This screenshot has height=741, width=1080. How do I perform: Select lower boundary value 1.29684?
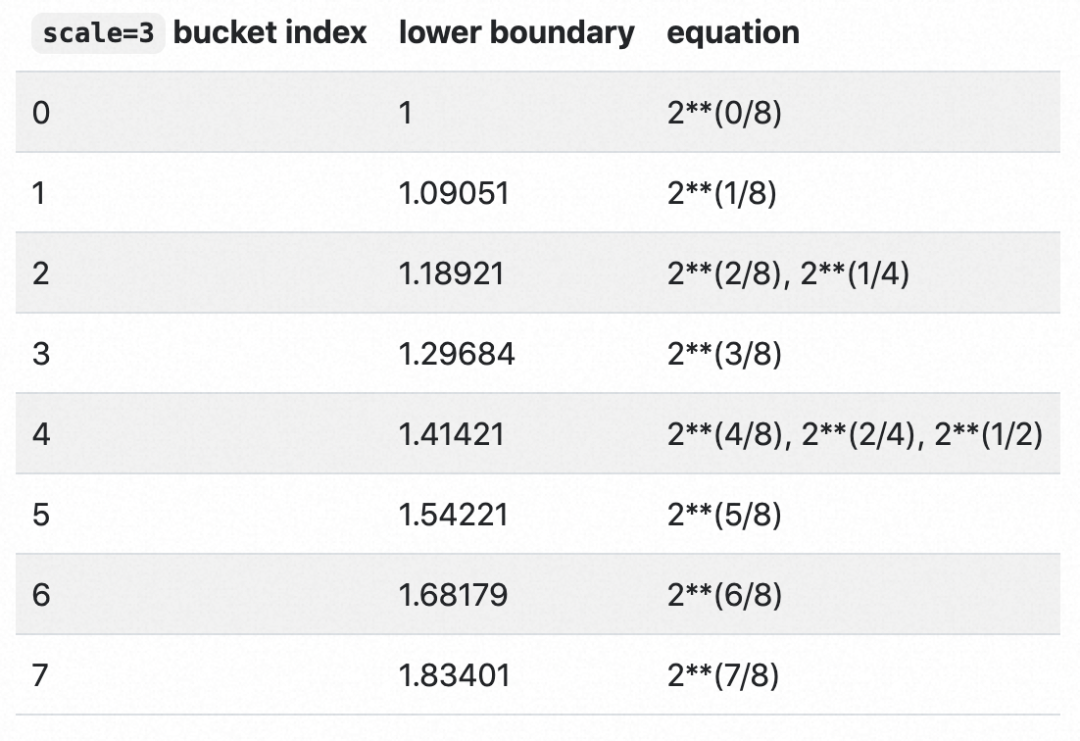(x=456, y=353)
